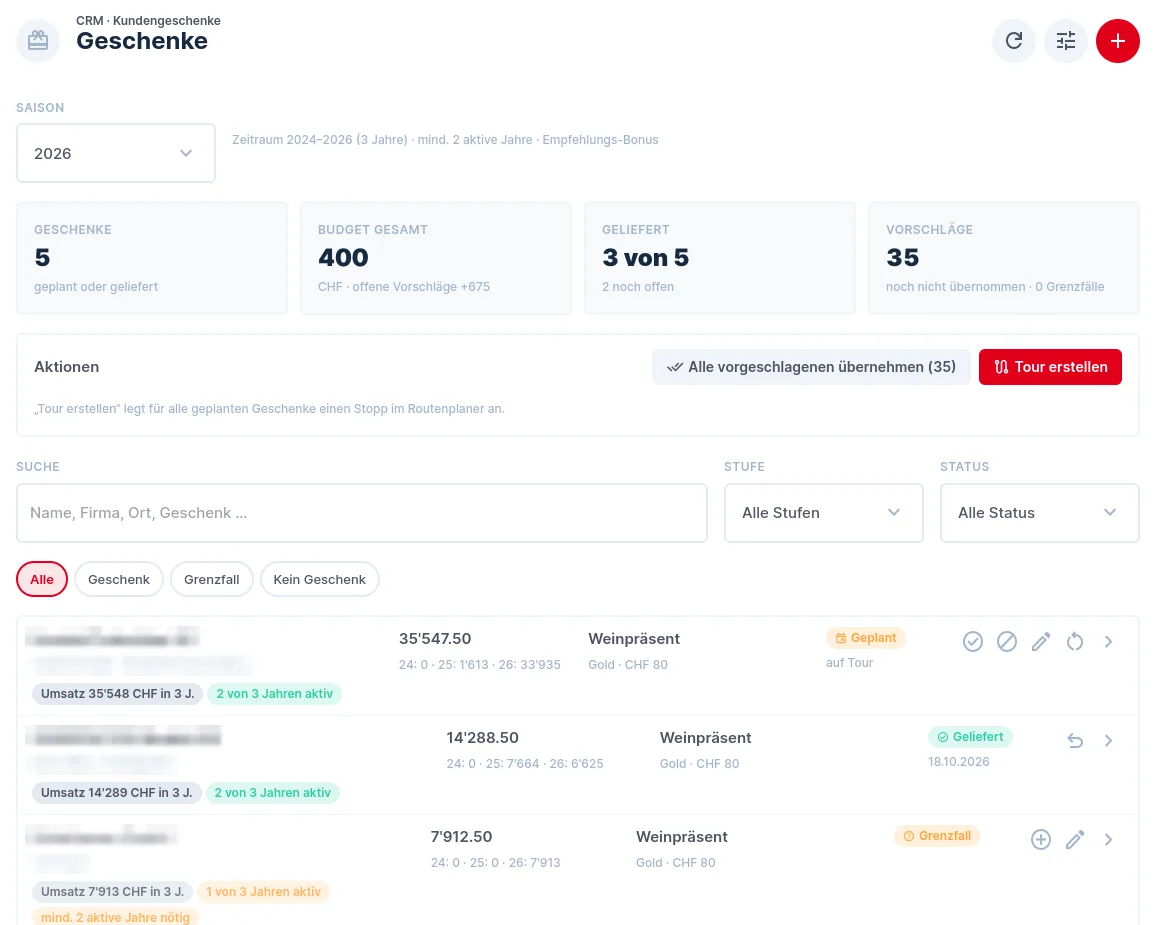Click the Geschenke stat card showing 5

pos(152,257)
